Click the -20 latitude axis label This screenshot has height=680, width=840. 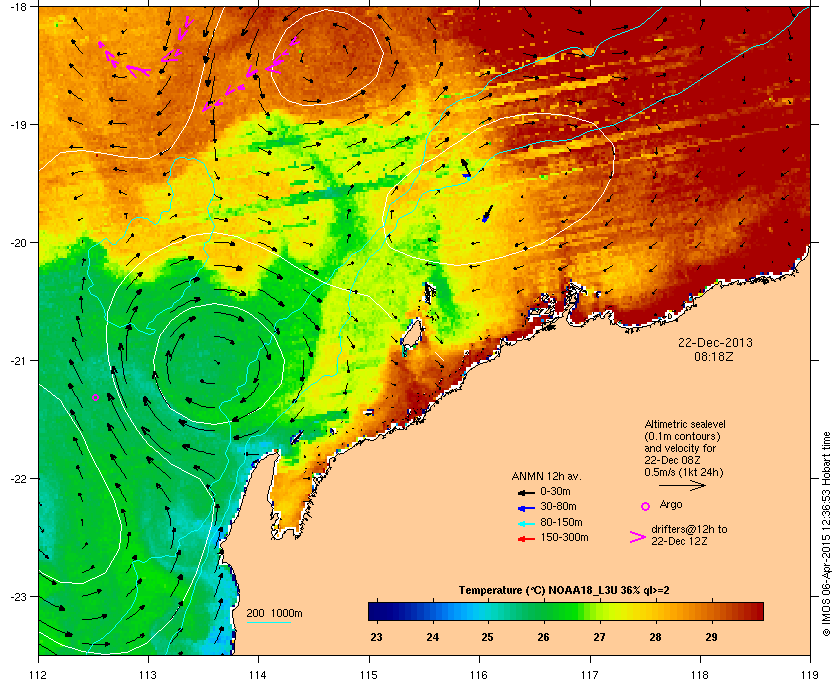pyautogui.click(x=20, y=242)
